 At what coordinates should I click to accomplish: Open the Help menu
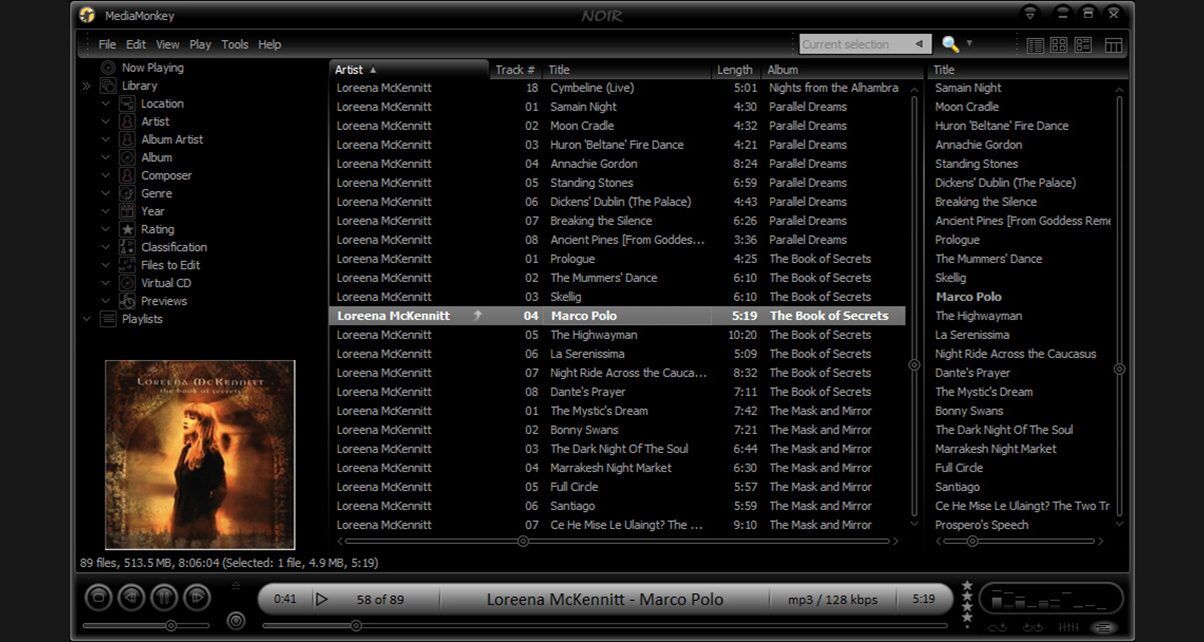point(270,44)
